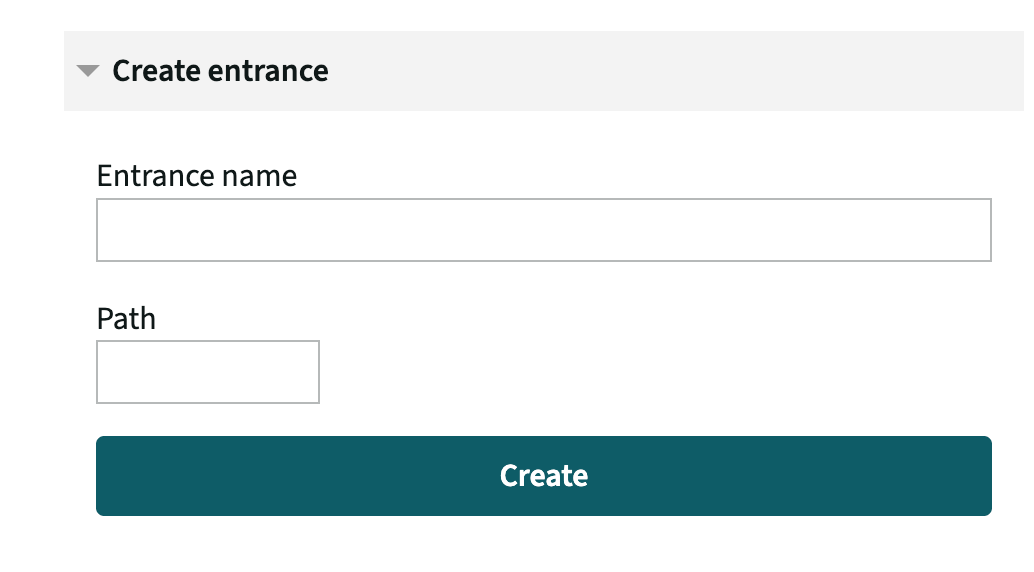The height and width of the screenshot is (572, 1034).
Task: Click the gray disclosure arrow icon
Action: (88, 71)
